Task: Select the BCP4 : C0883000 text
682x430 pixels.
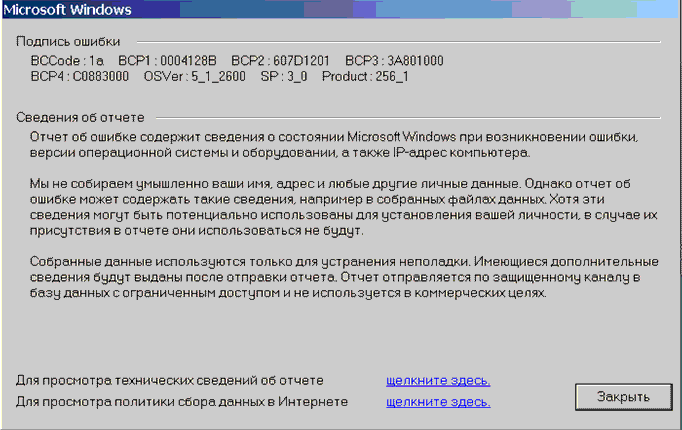Action: [x=80, y=77]
